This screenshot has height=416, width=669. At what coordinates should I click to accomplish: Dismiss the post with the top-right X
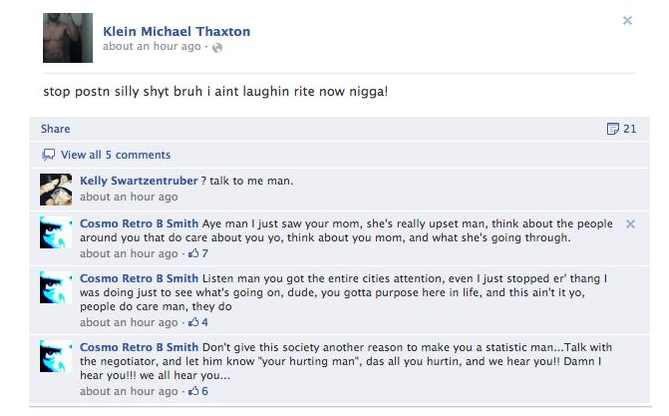[x=627, y=20]
